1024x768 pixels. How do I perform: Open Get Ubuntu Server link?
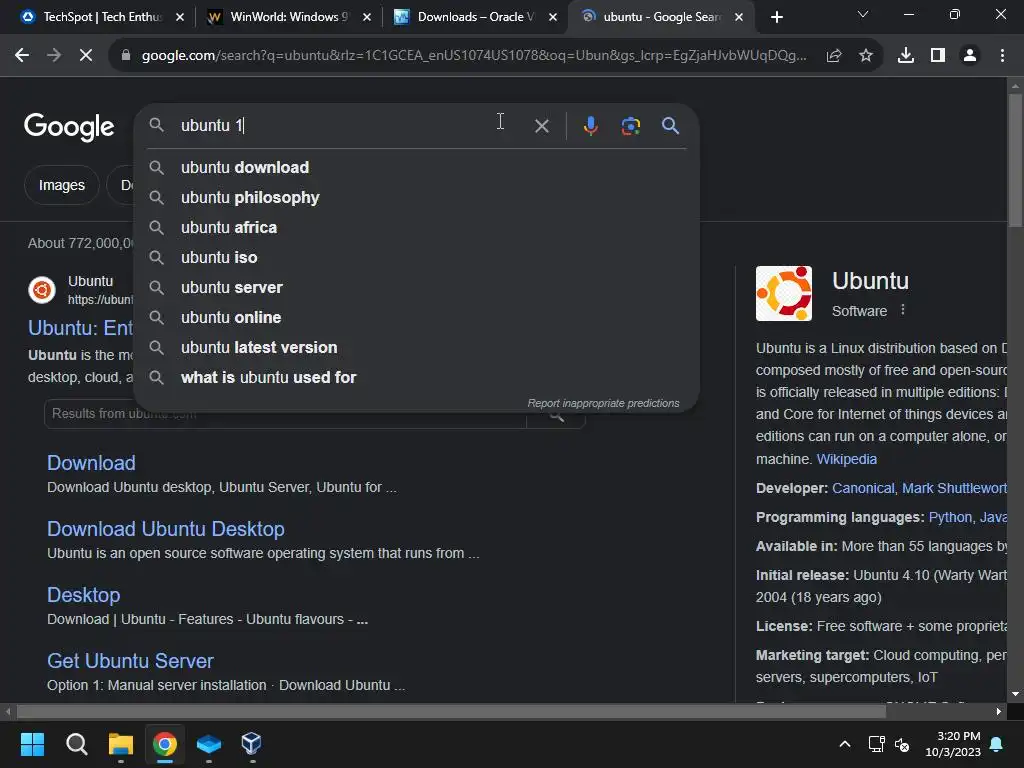click(130, 660)
